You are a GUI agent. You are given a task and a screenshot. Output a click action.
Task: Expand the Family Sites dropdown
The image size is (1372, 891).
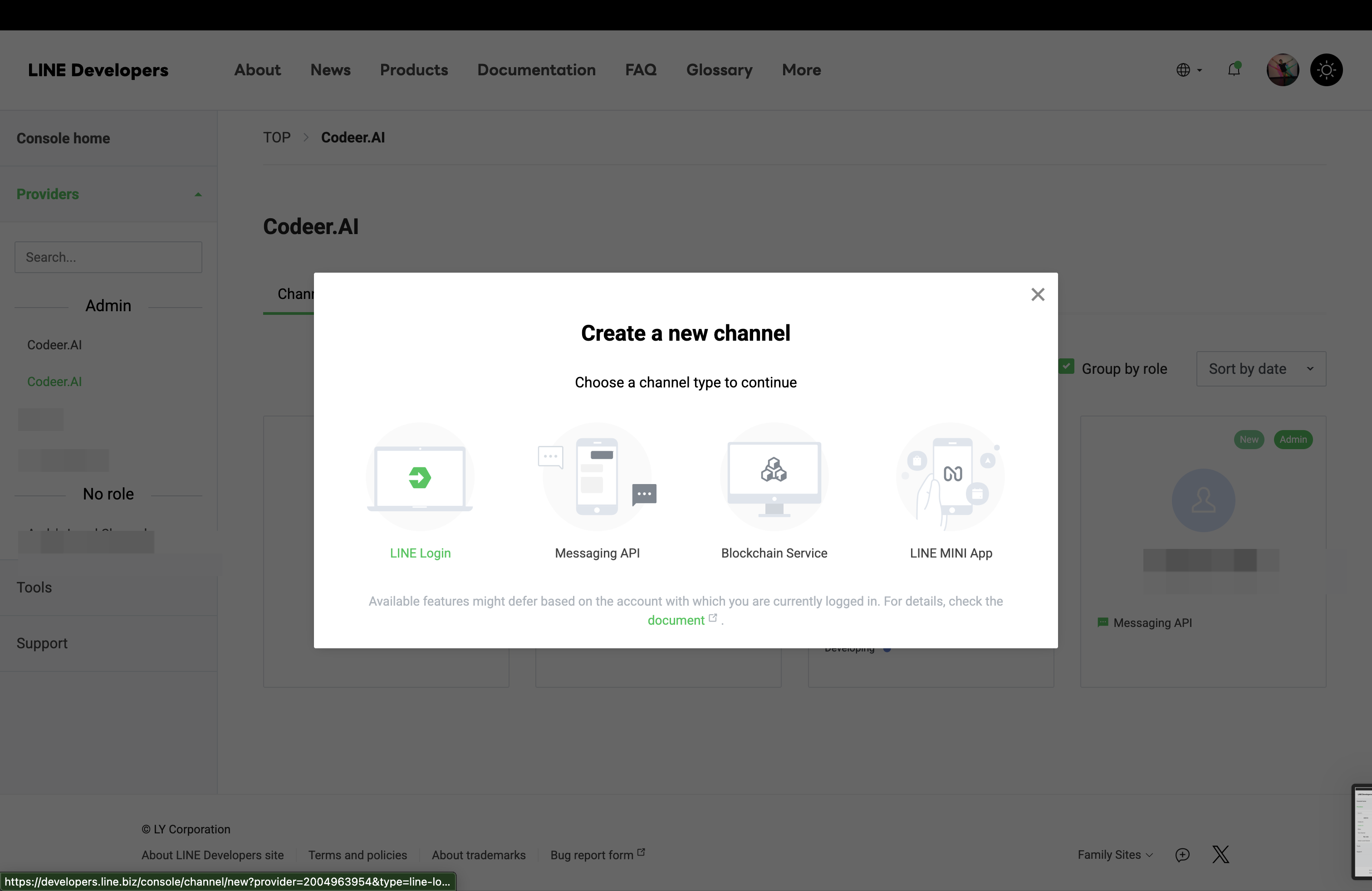click(x=1114, y=855)
